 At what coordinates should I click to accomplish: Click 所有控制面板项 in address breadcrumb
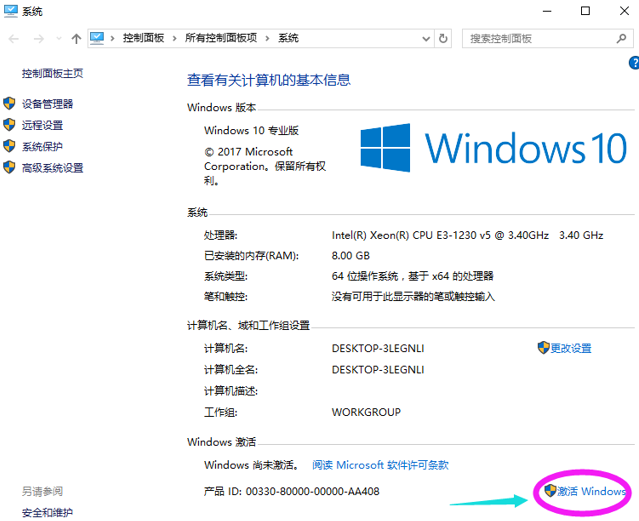click(221, 38)
